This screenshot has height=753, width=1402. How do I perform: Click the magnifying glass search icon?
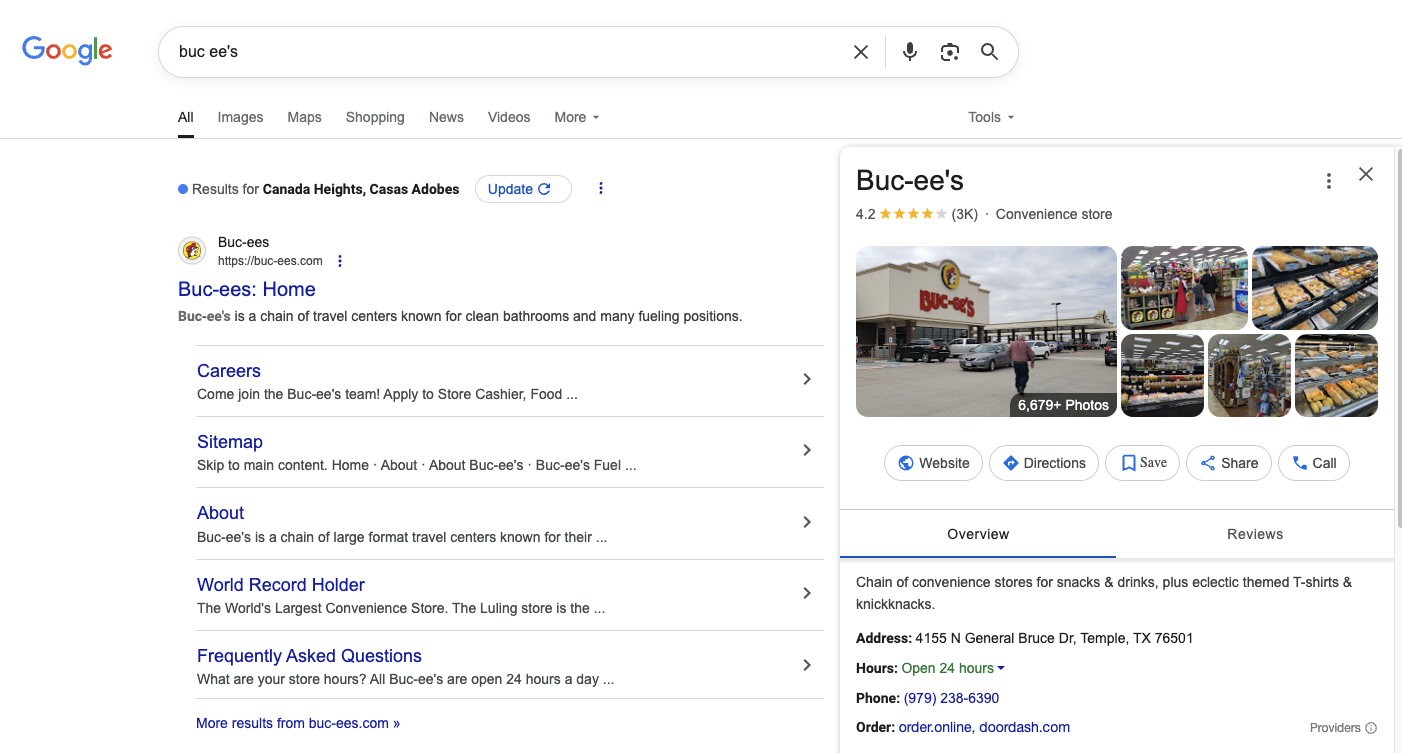989,52
